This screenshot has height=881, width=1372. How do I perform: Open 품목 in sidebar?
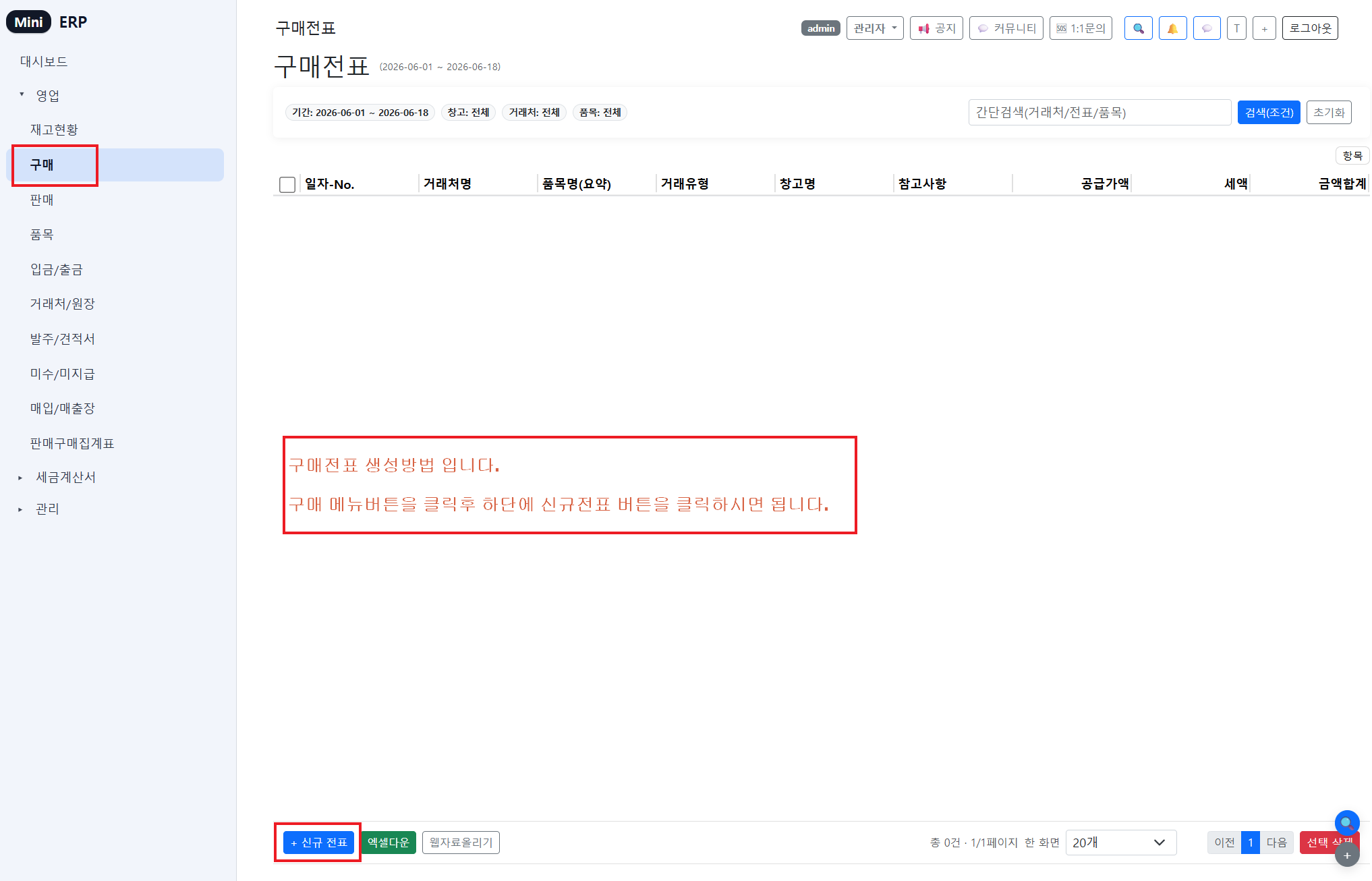click(42, 234)
